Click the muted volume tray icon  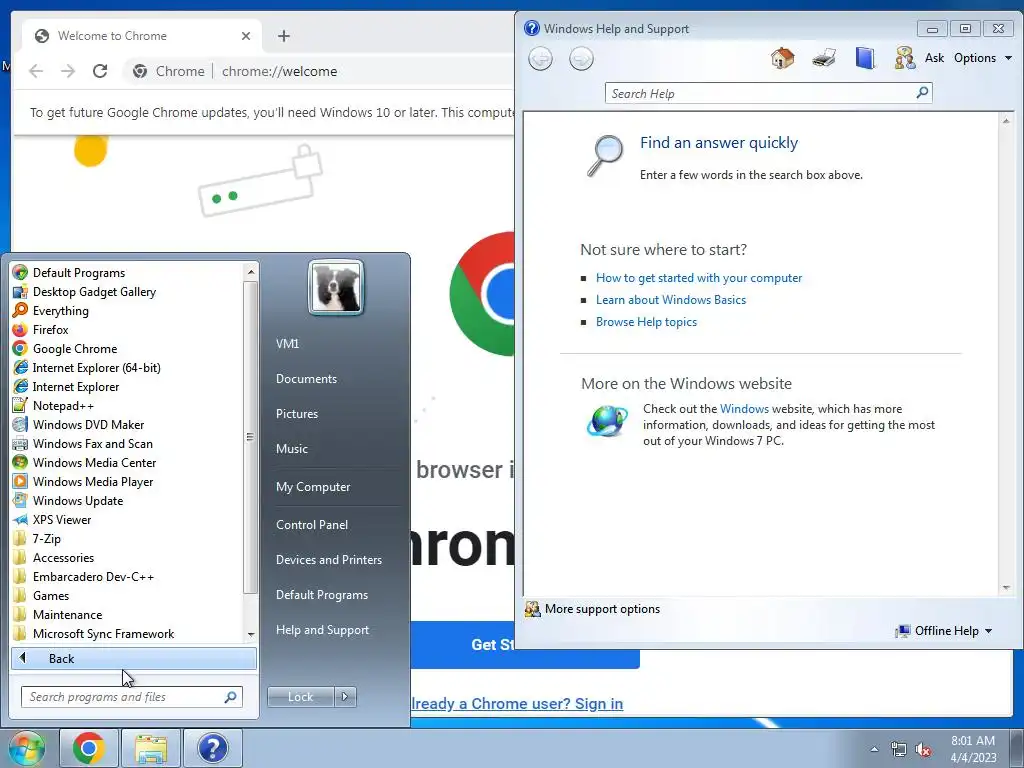(923, 749)
